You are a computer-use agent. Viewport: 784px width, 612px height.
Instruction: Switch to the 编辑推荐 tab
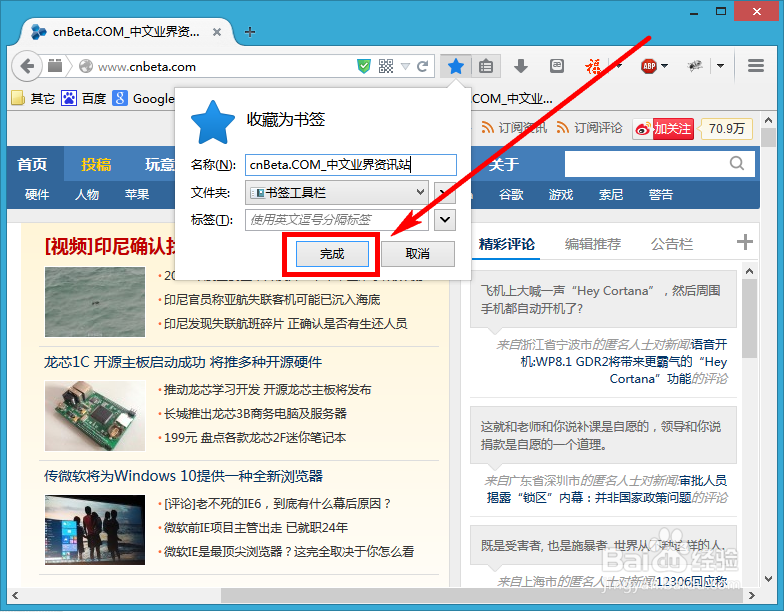pyautogui.click(x=592, y=244)
